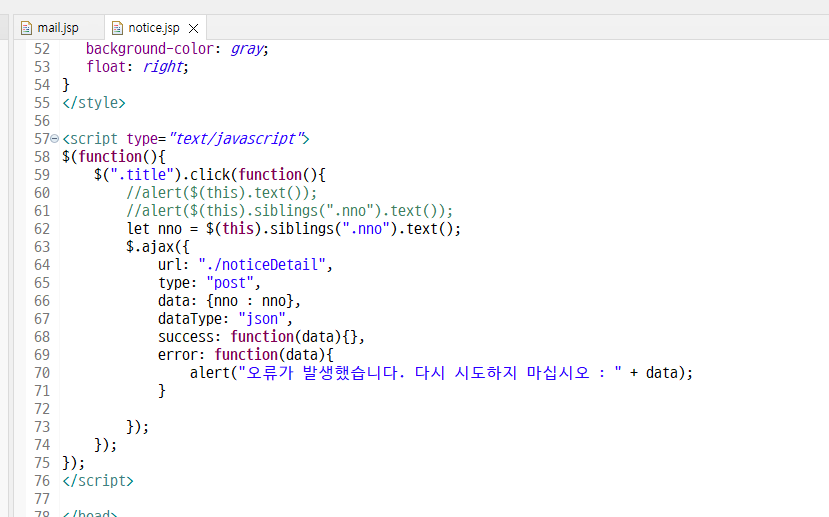Click the "right" value
Image resolution: width=829 pixels, height=517 pixels.
click(x=163, y=67)
